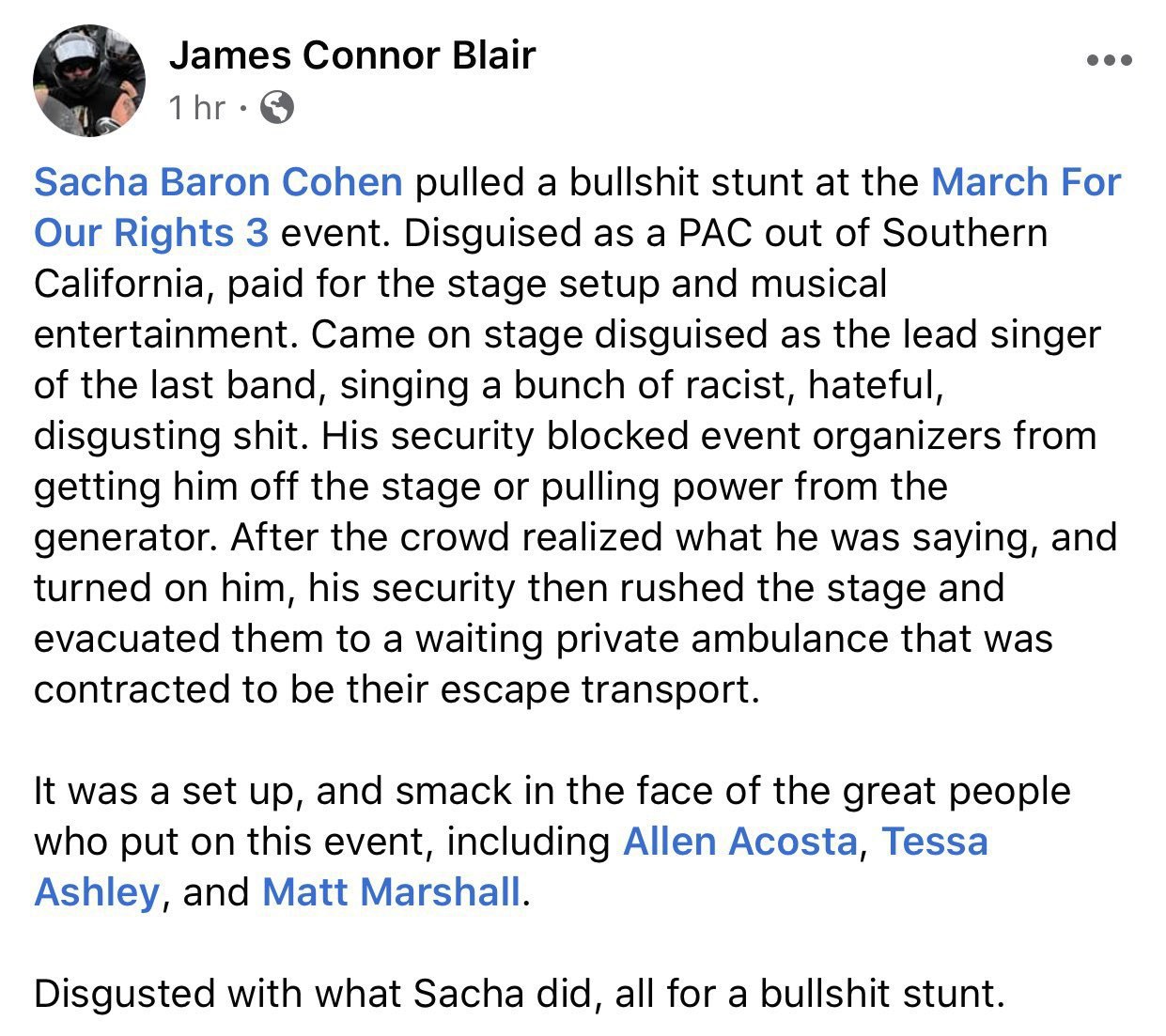
Task: Click the word "entertainment." in the post
Action: pyautogui.click(x=166, y=334)
